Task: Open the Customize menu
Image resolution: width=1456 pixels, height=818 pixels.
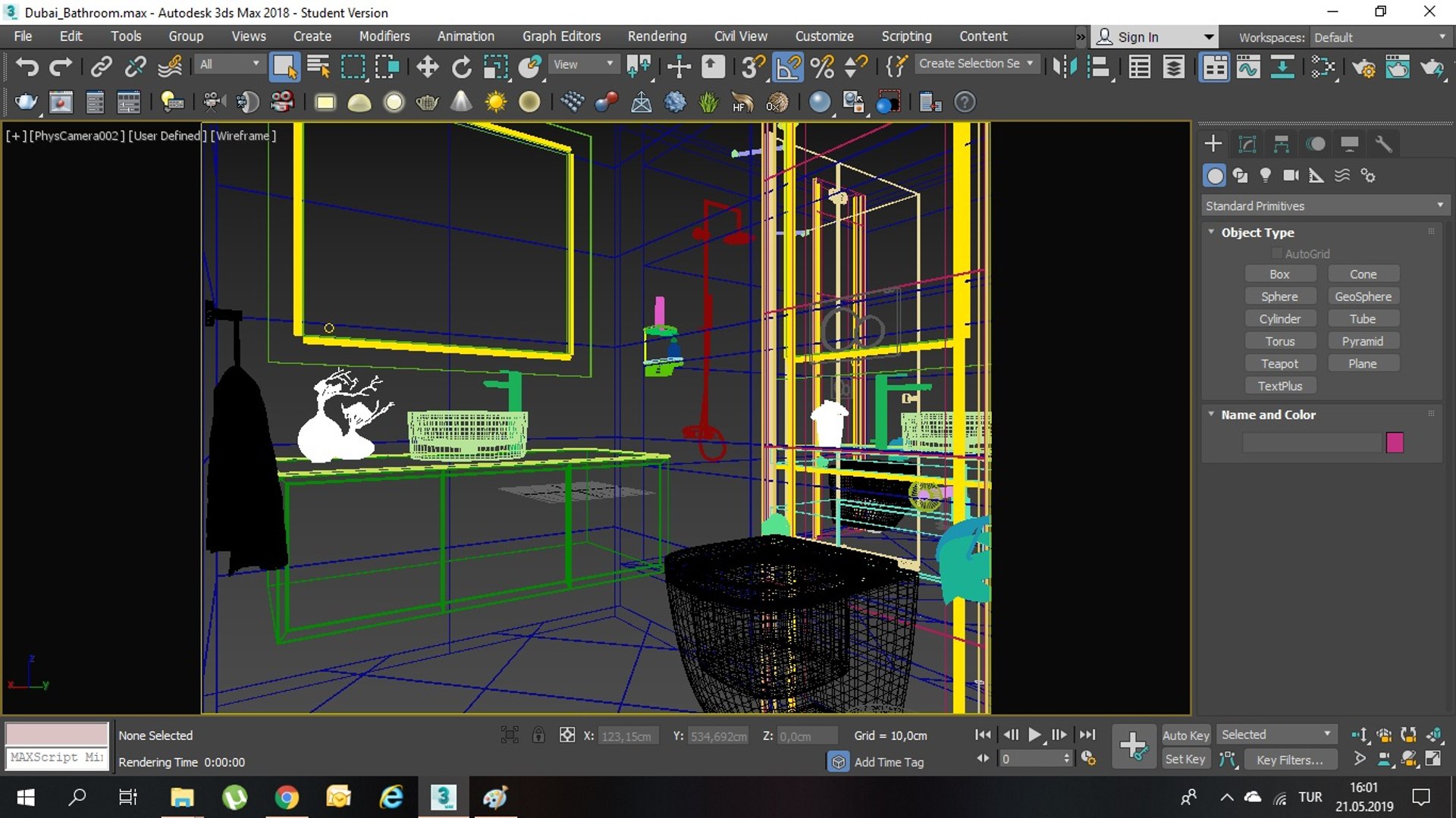Action: point(824,36)
